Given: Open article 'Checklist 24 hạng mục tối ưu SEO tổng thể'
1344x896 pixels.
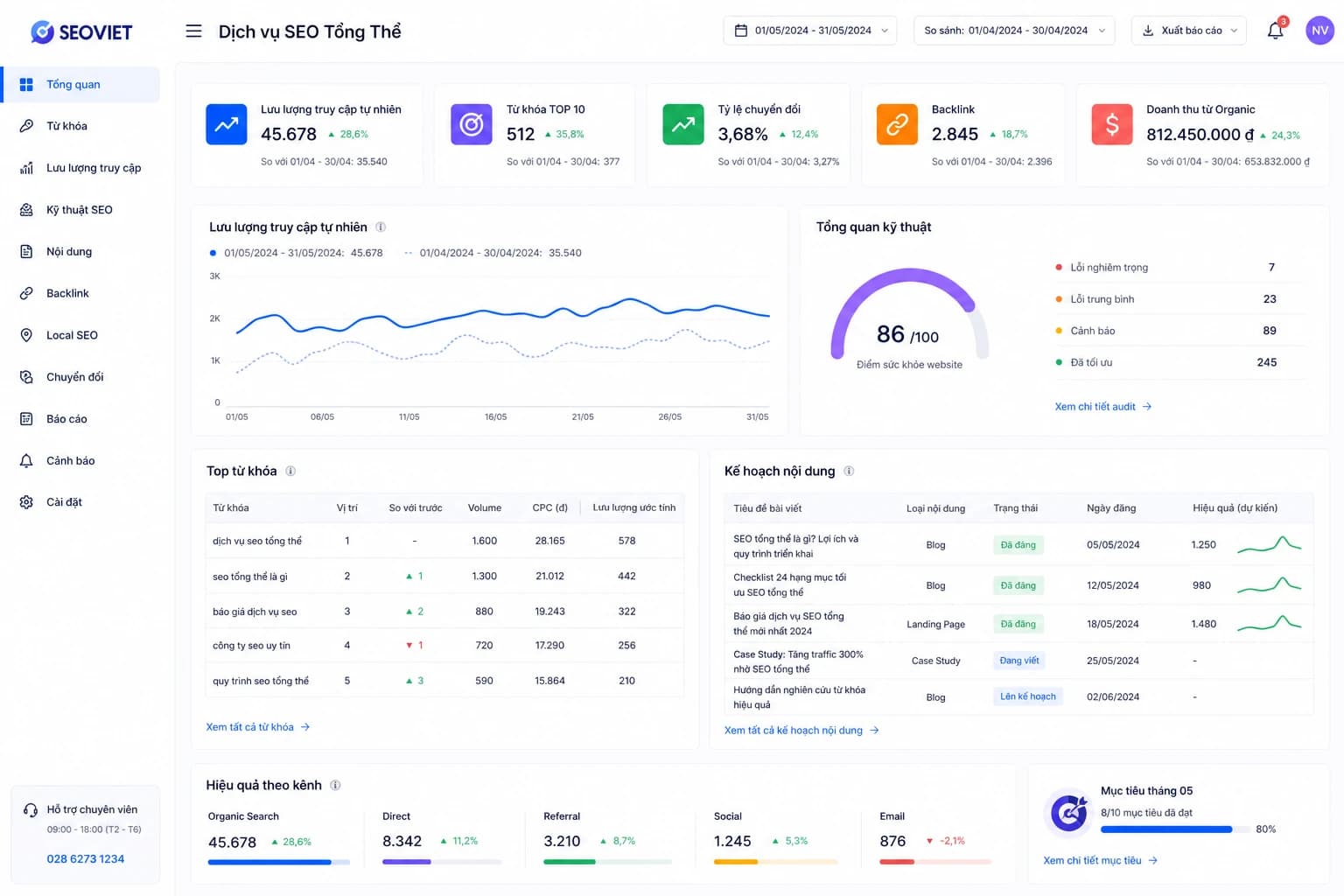Looking at the screenshot, I should click(x=790, y=584).
